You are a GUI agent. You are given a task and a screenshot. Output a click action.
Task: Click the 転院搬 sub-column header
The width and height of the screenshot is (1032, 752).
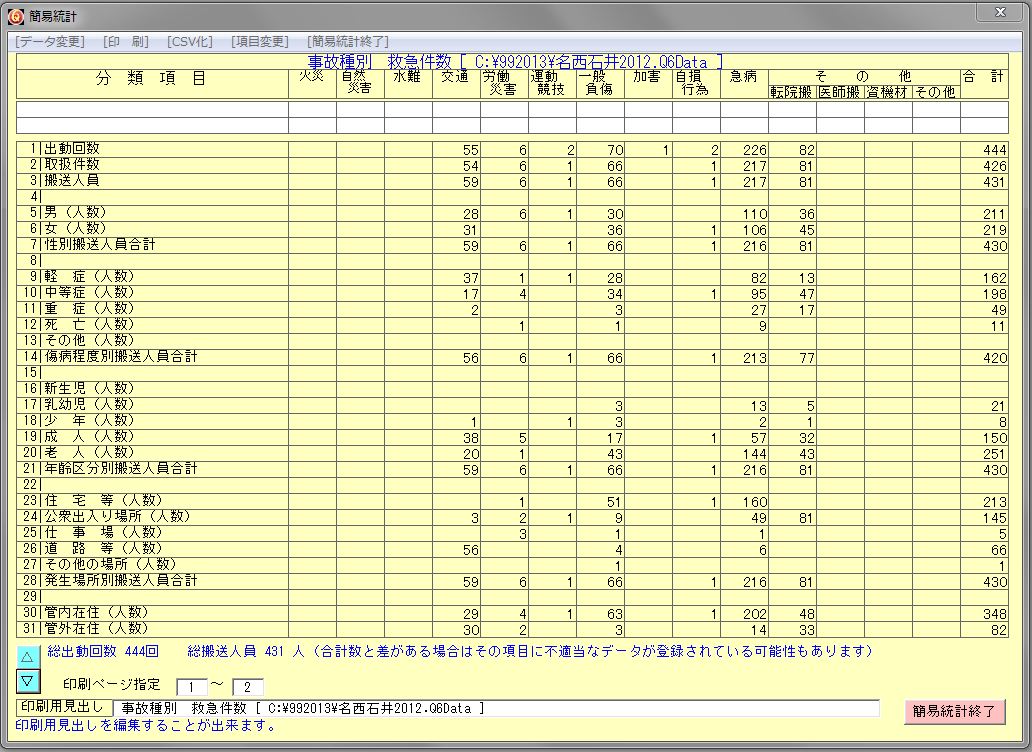pos(791,92)
